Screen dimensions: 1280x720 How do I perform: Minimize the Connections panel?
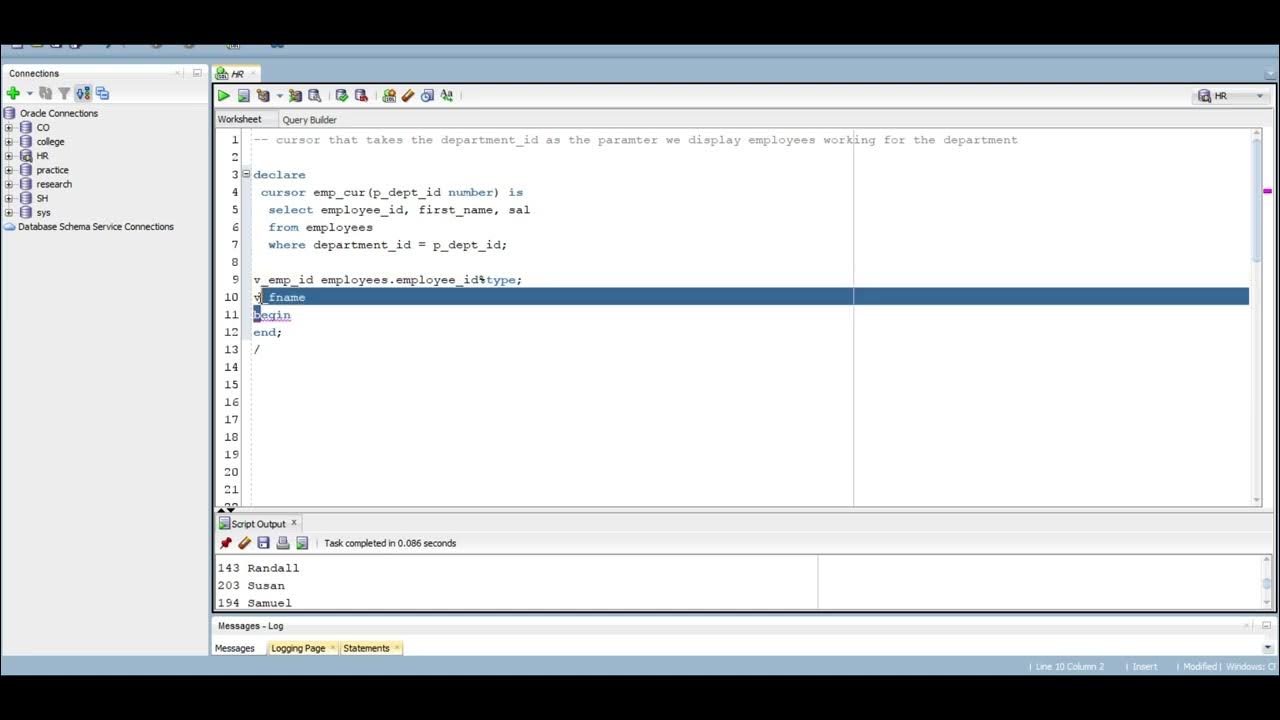[197, 73]
